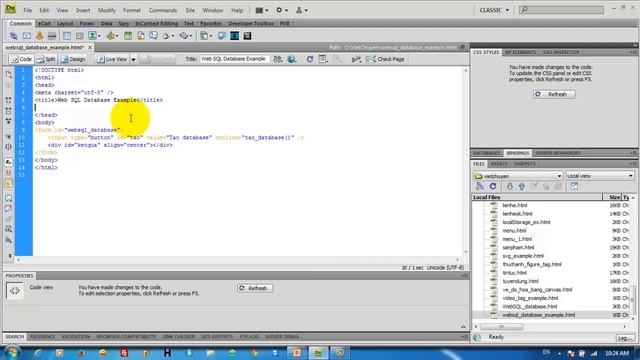This screenshot has height=360, width=640.
Task: Open the Modify menu
Action: point(107,10)
